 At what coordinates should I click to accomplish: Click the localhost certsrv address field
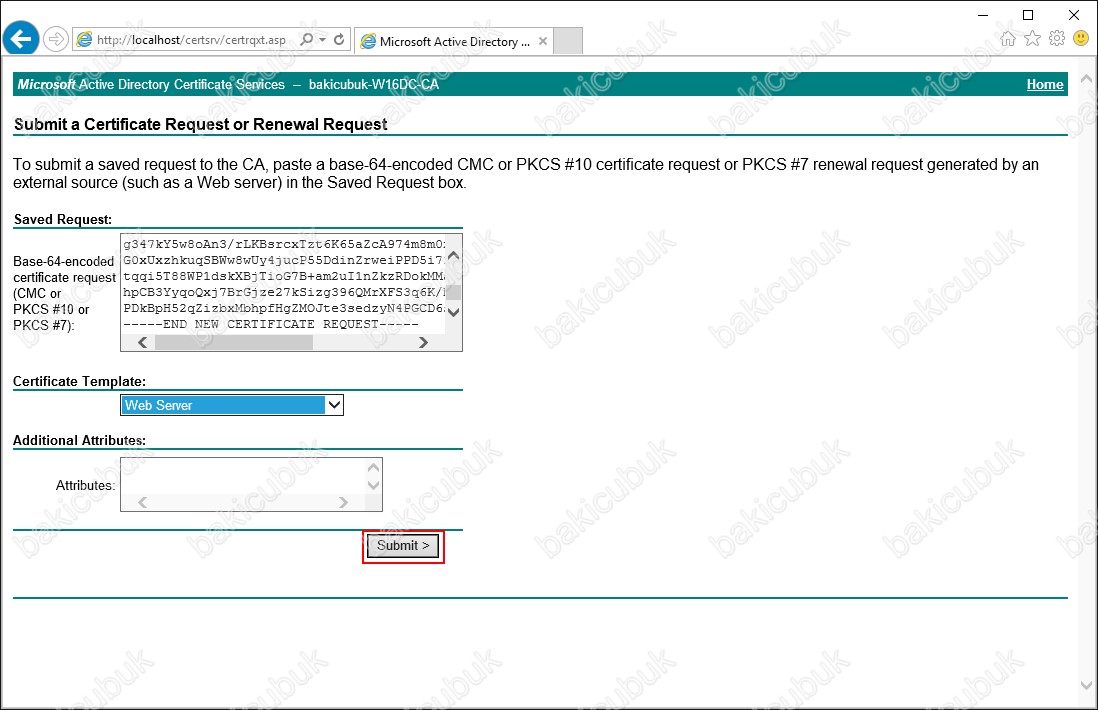pos(191,40)
